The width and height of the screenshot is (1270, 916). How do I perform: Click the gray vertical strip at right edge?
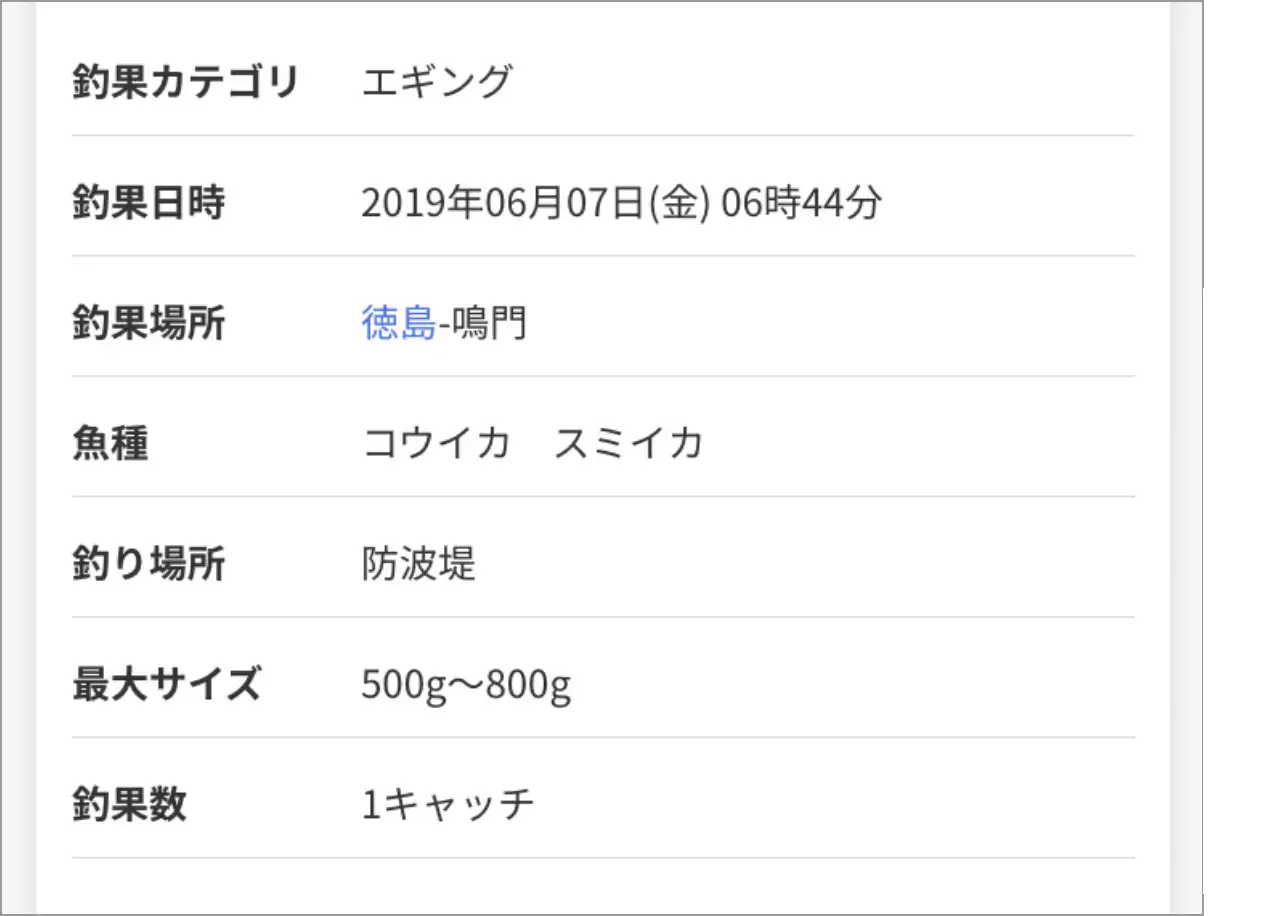click(x=1186, y=458)
